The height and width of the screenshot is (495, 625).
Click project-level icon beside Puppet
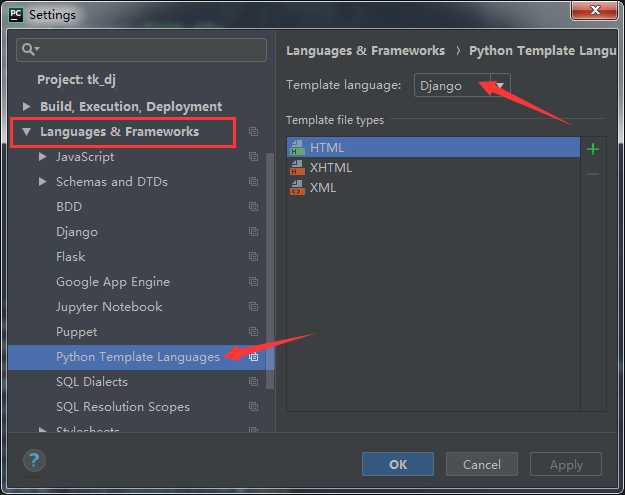pos(254,332)
